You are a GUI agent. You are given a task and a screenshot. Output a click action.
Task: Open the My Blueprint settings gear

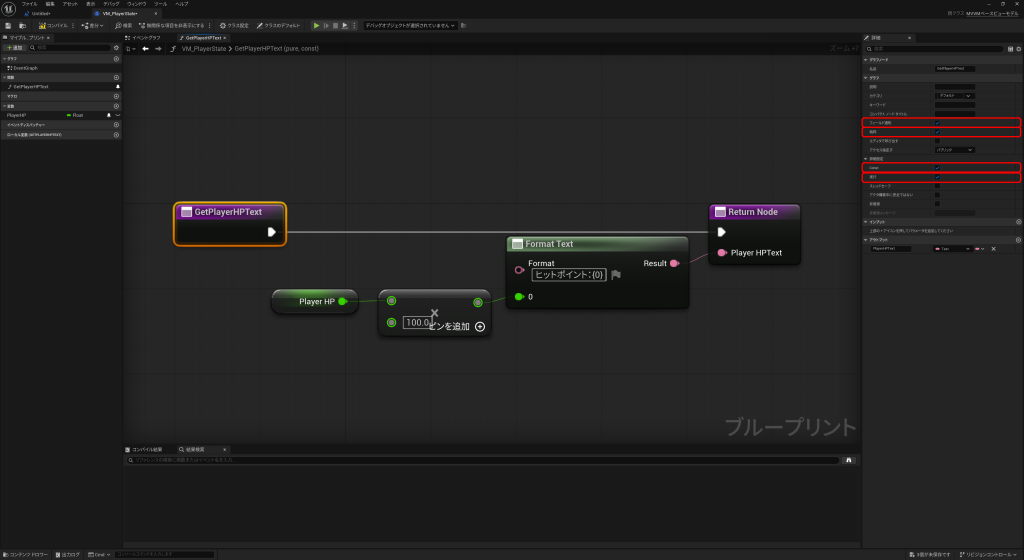pos(116,47)
